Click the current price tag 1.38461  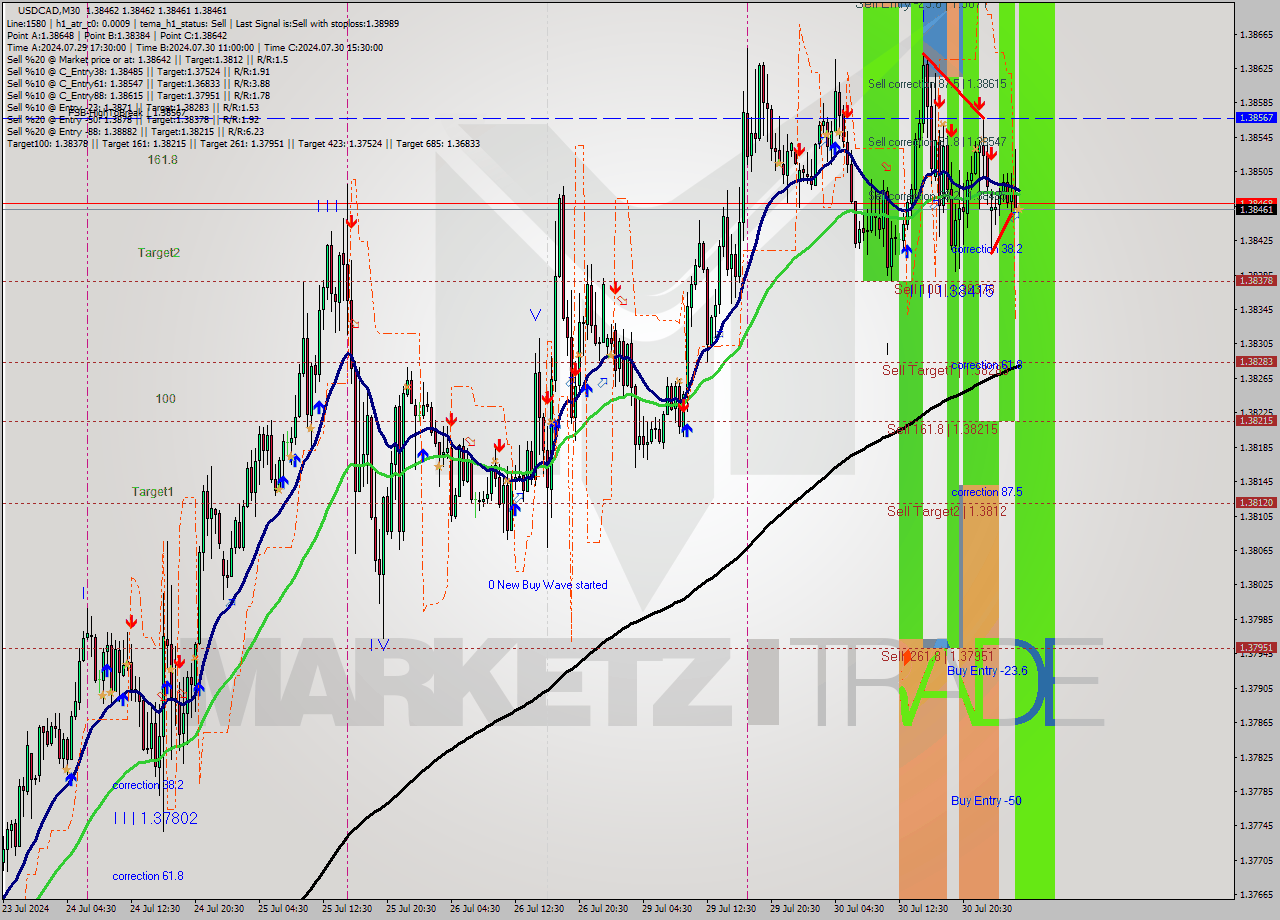click(x=1256, y=209)
